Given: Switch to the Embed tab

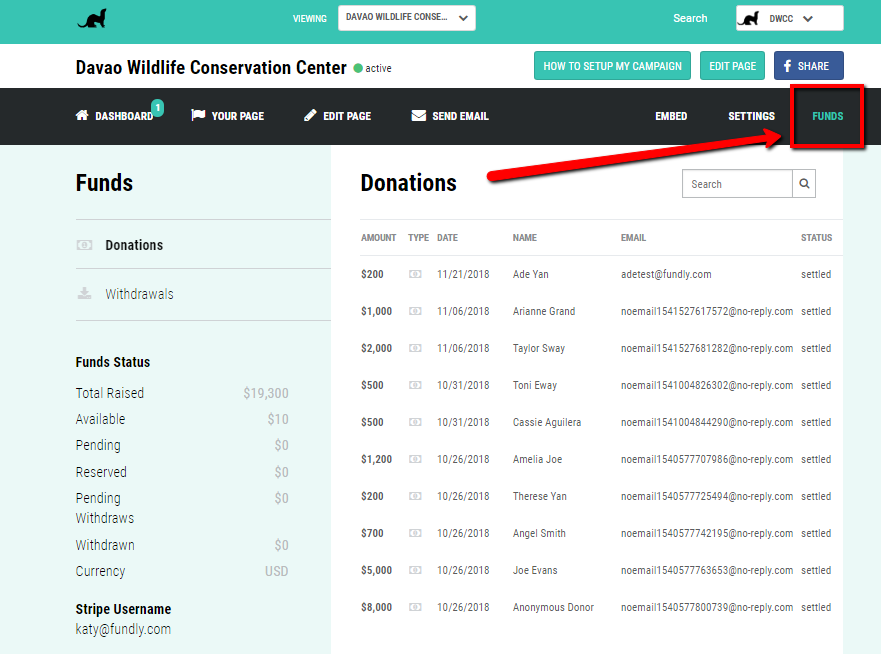Looking at the screenshot, I should coord(671,116).
